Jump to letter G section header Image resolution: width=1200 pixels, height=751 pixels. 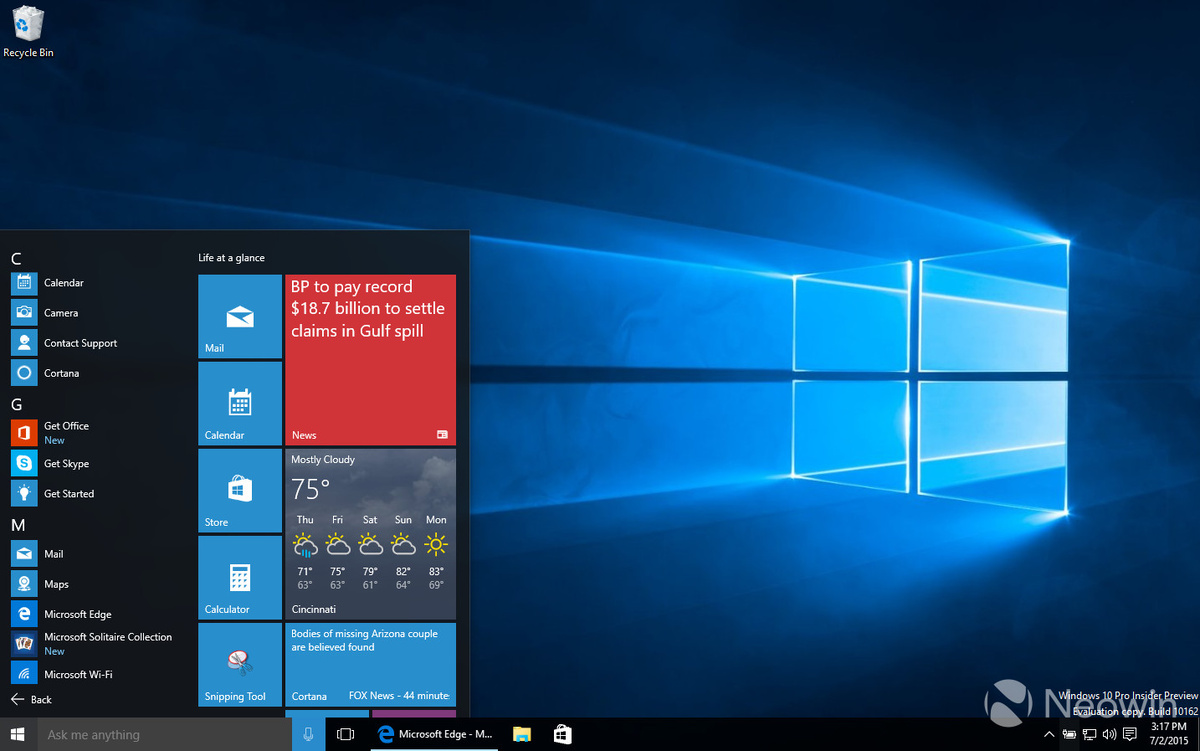[16, 405]
